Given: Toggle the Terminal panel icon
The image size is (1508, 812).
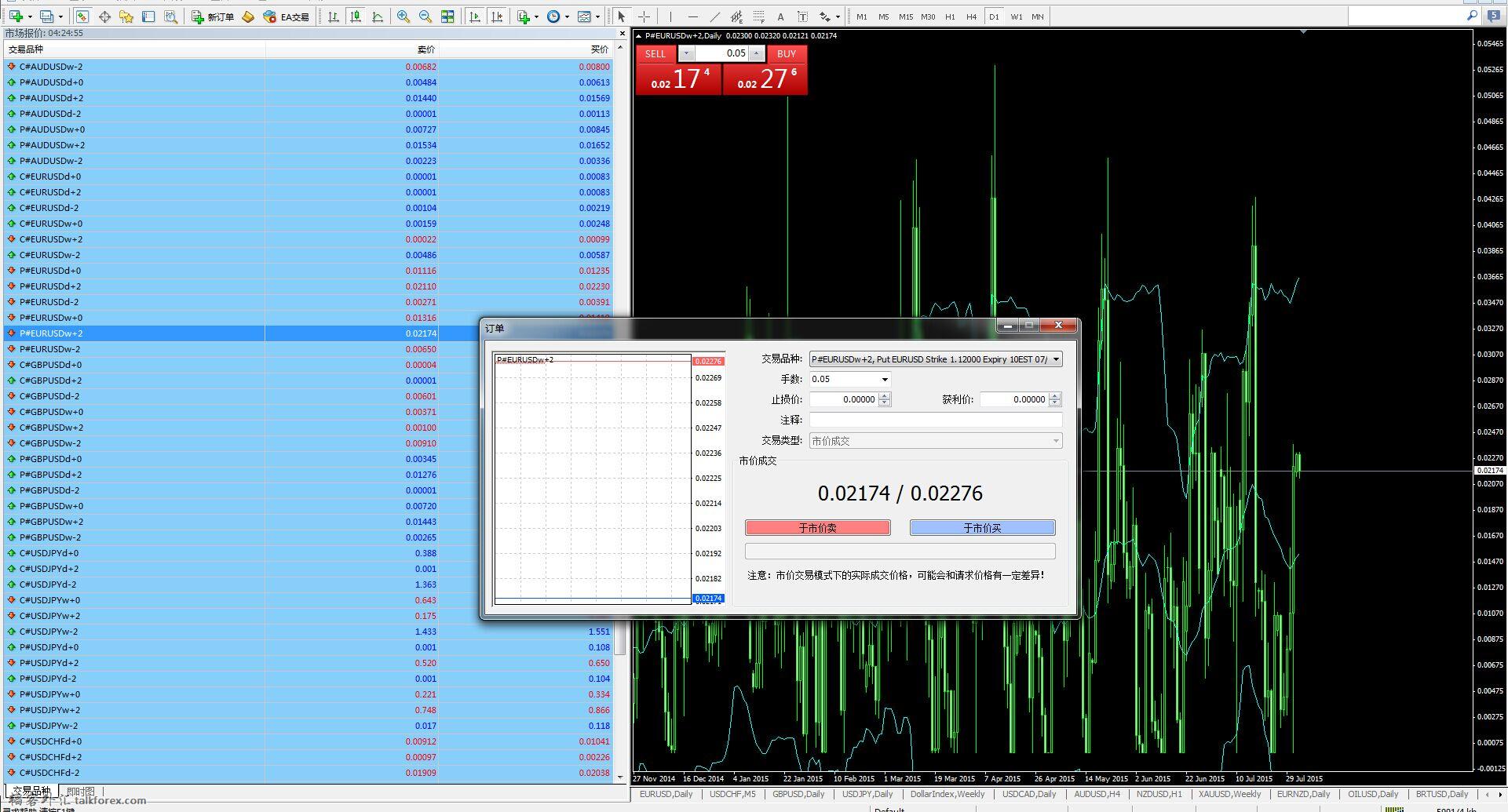Looking at the screenshot, I should click(148, 16).
